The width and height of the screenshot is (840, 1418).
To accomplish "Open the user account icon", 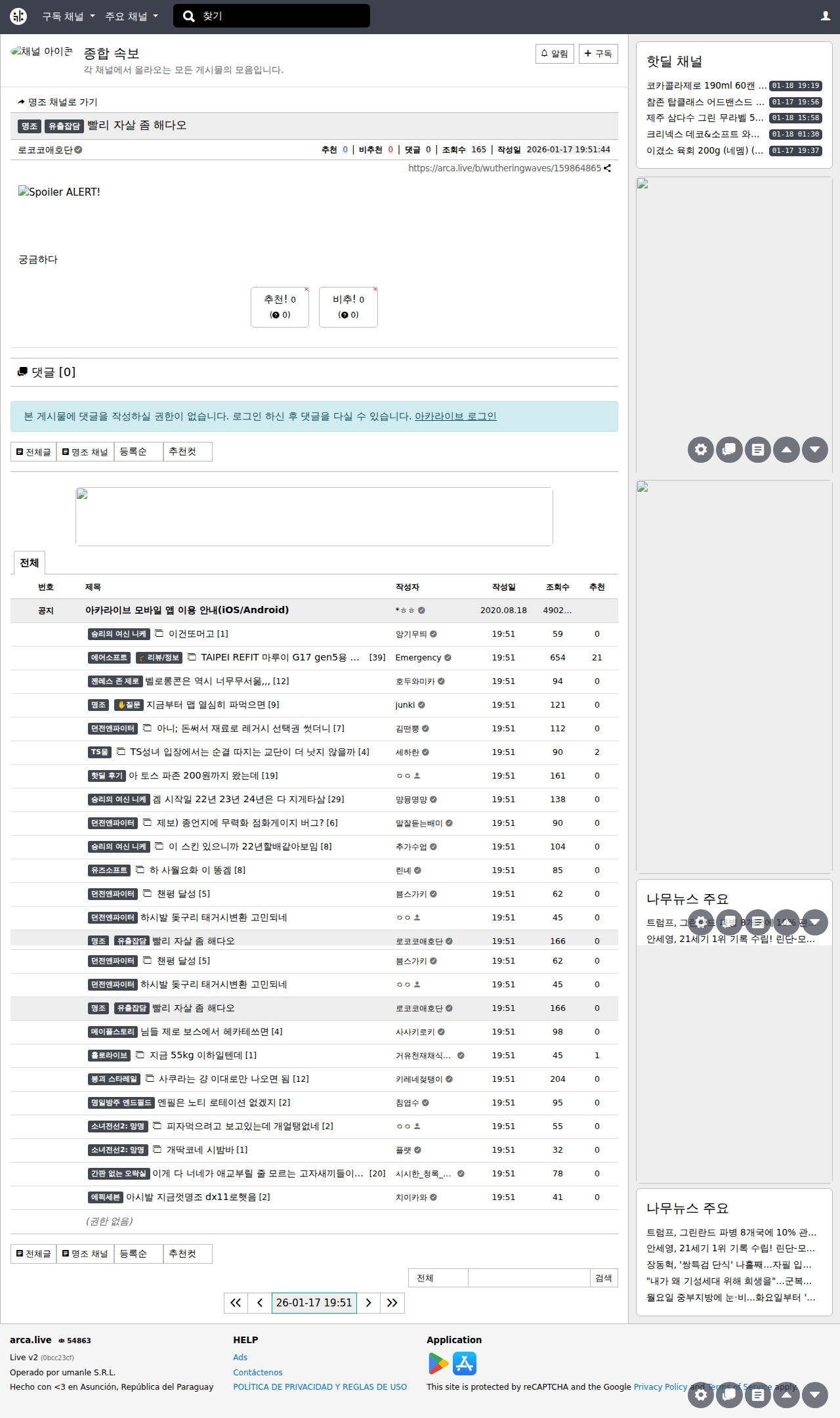I will pyautogui.click(x=826, y=16).
